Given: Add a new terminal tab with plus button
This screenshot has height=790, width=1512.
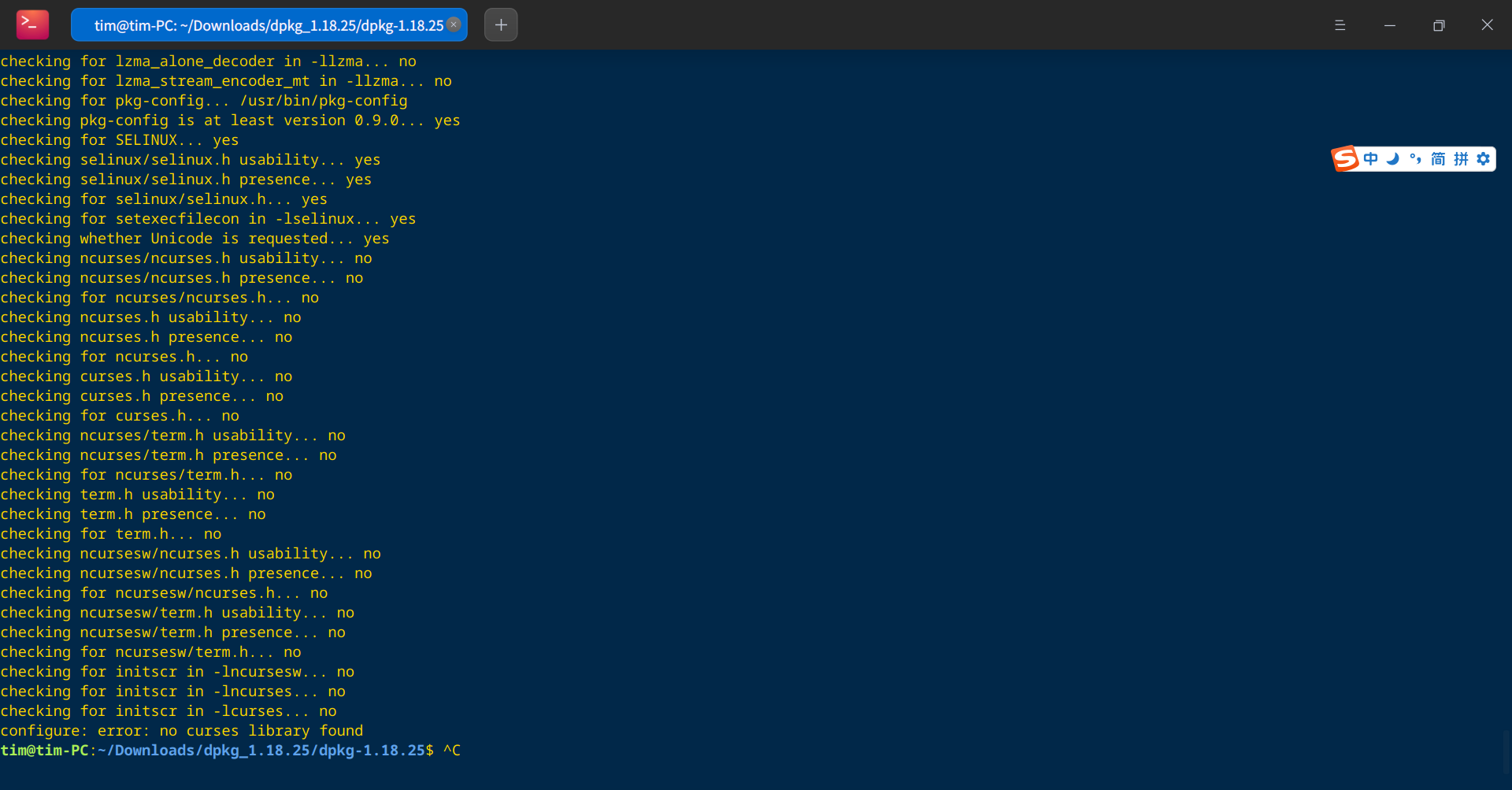Looking at the screenshot, I should [x=501, y=25].
